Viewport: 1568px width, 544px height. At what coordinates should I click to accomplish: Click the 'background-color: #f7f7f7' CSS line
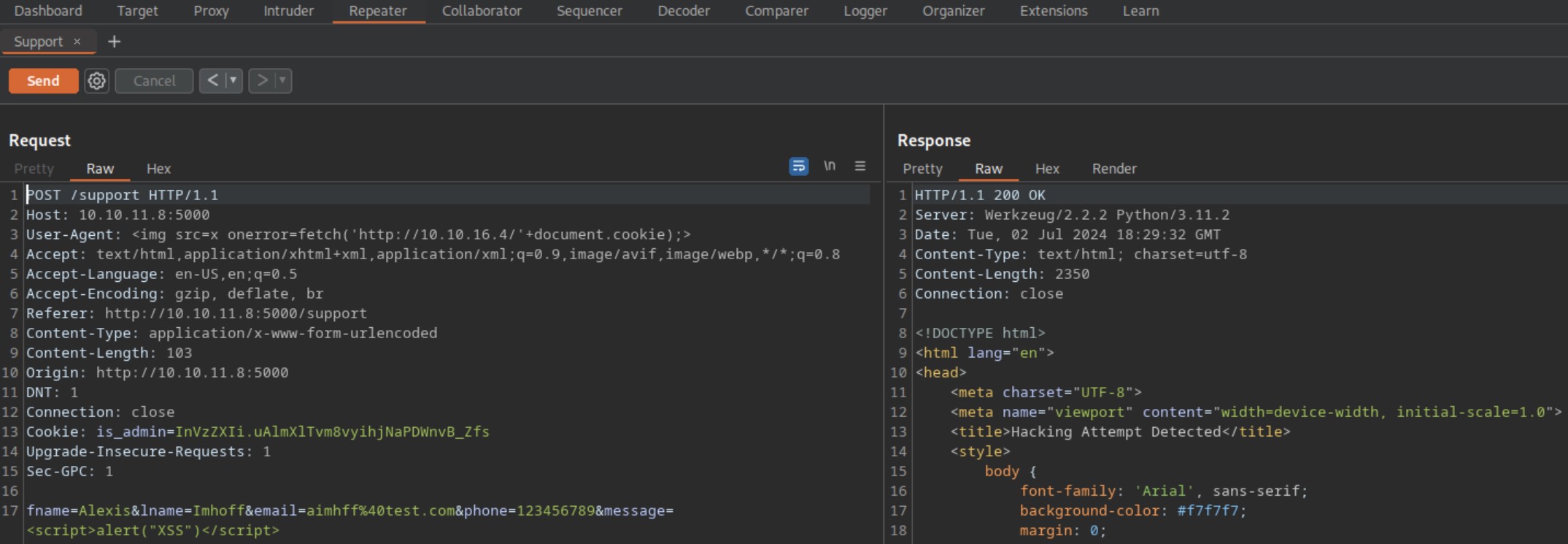[1133, 510]
